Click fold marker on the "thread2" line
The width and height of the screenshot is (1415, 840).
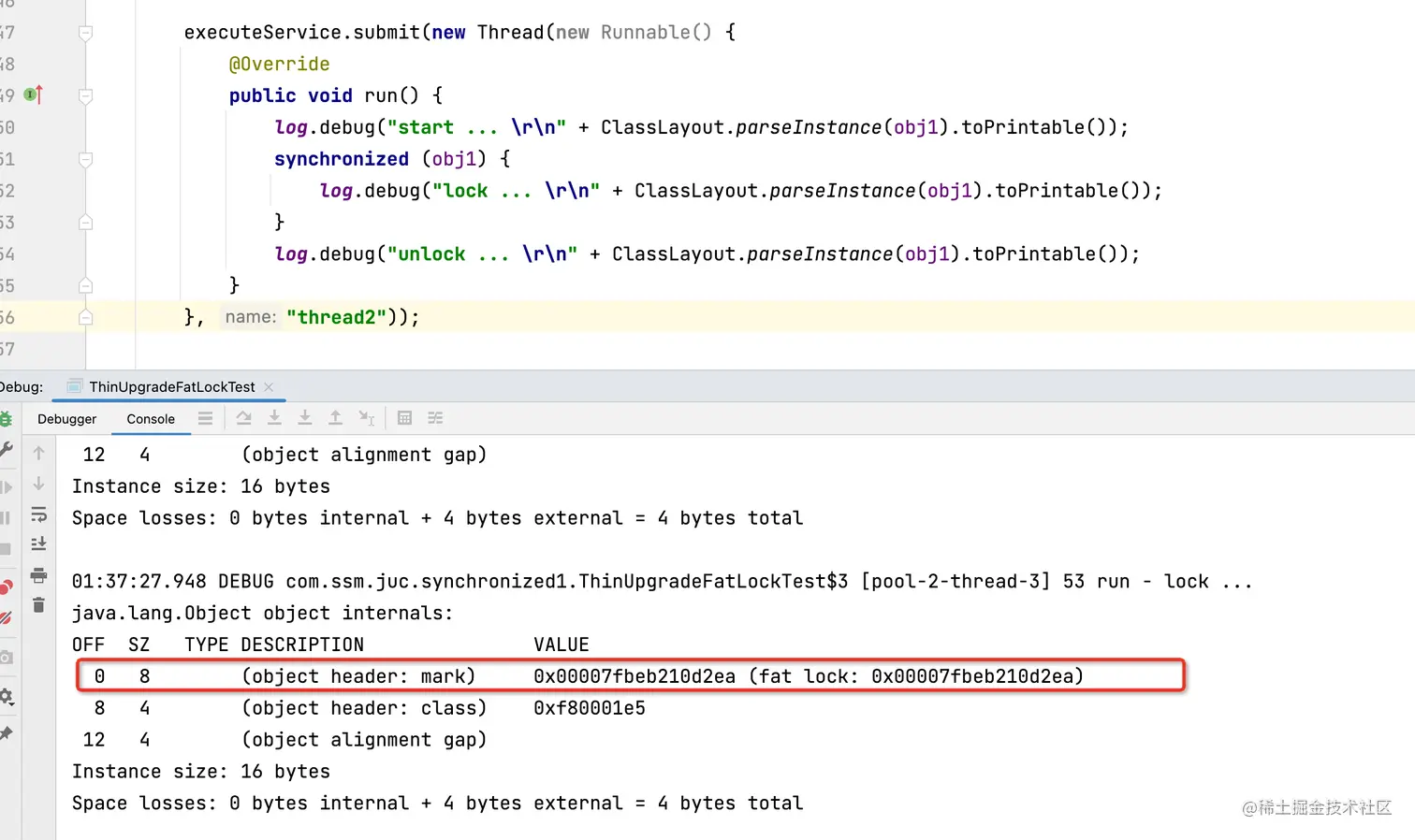point(85,317)
